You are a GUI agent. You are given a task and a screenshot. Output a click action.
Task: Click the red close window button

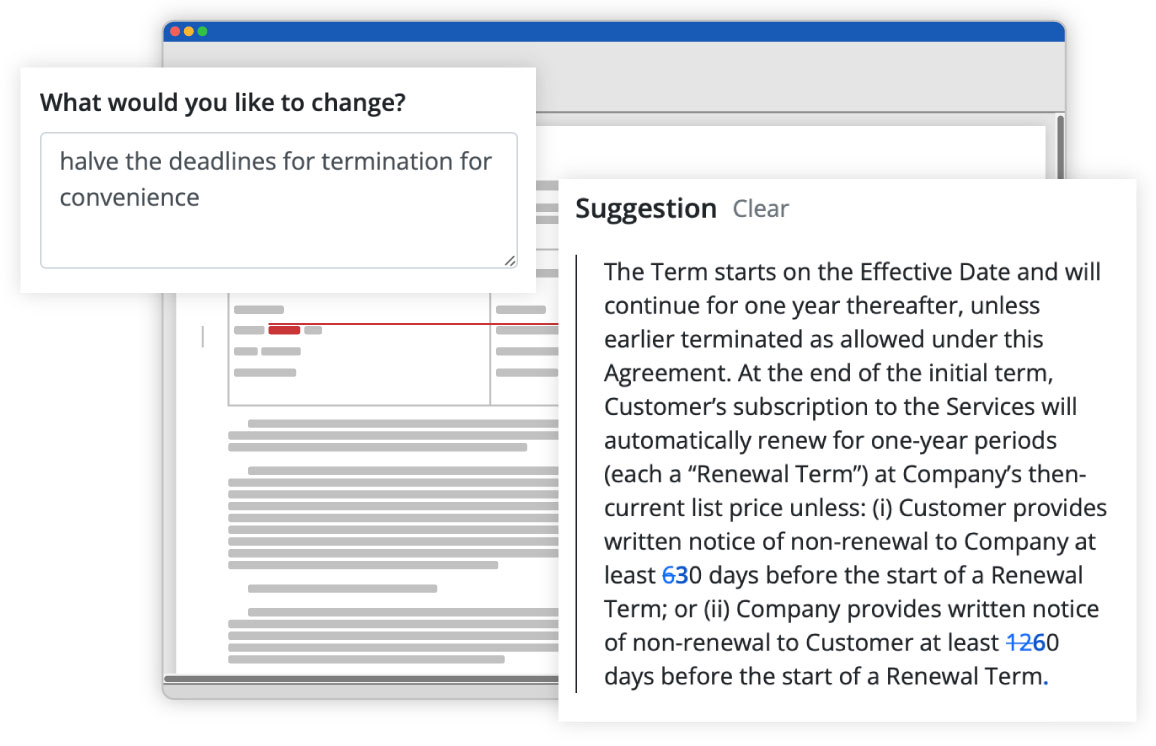(174, 31)
